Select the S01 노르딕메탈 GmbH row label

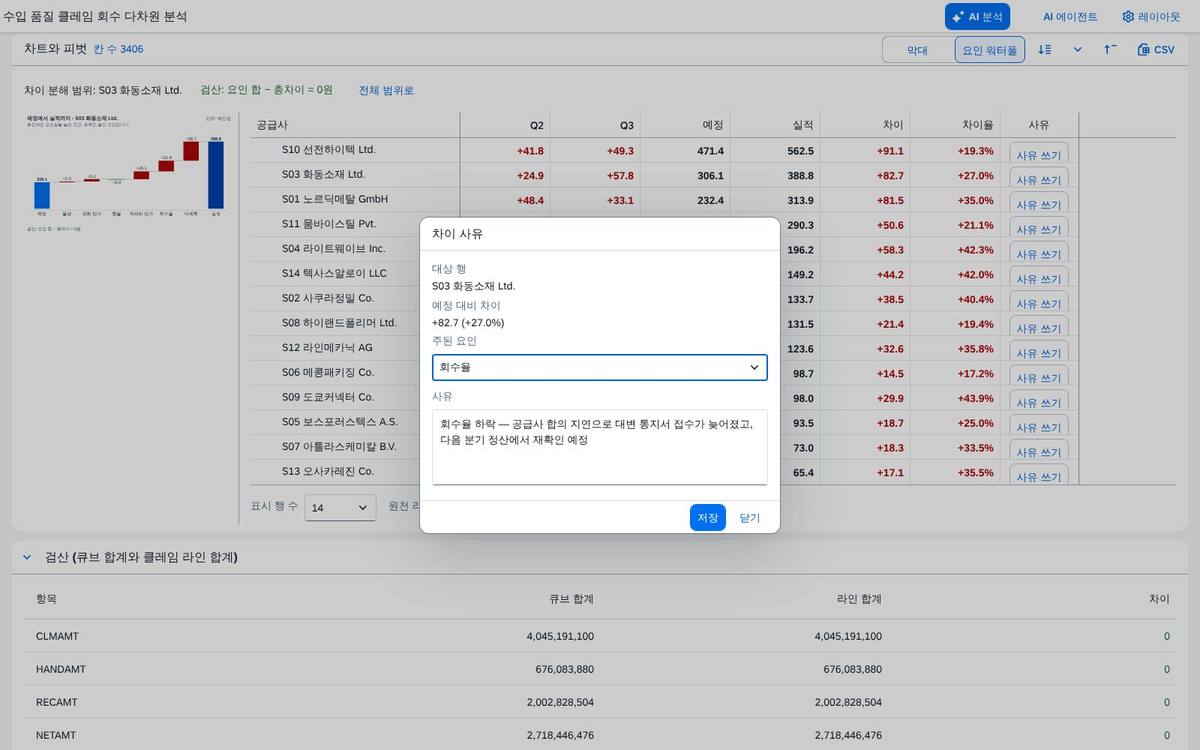click(x=334, y=199)
